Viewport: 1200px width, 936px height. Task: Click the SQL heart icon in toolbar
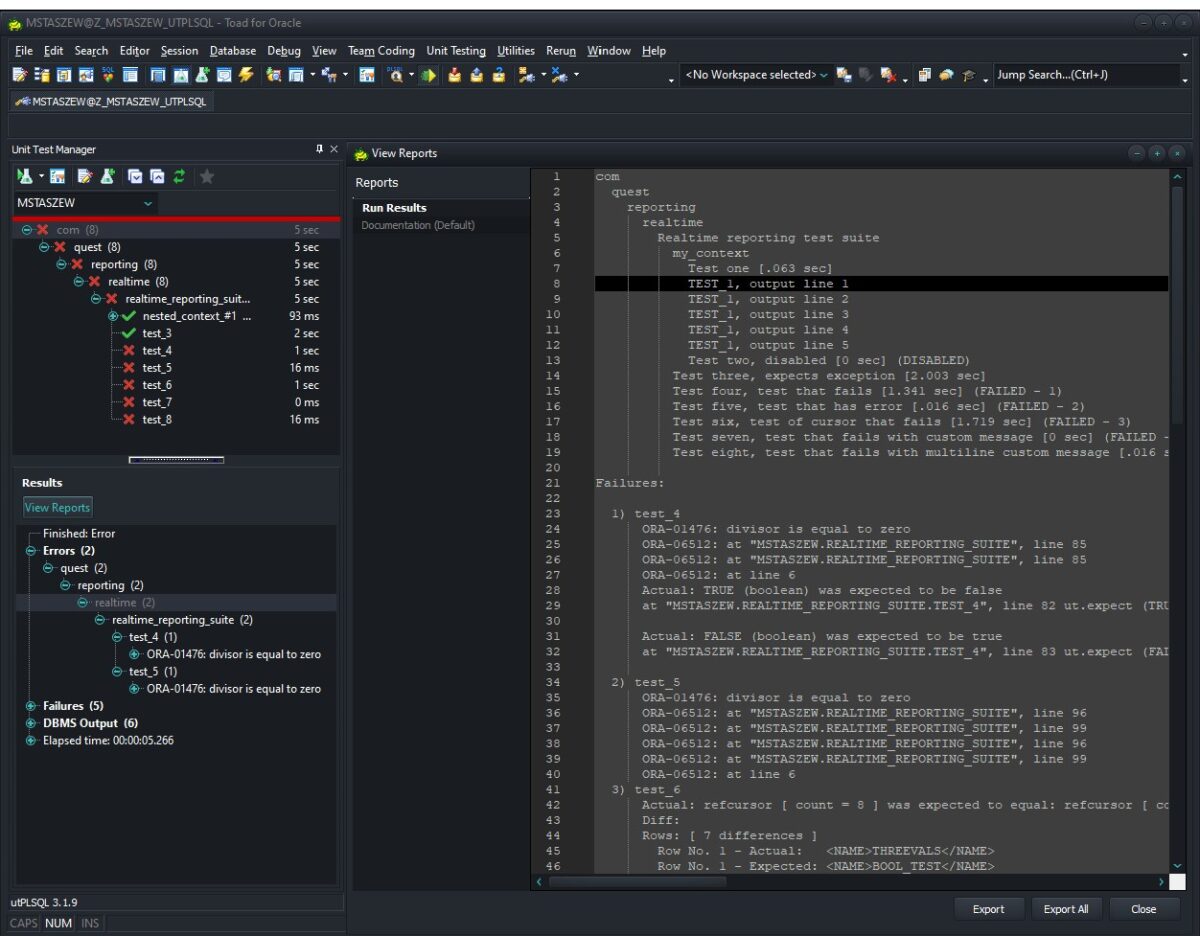pos(108,75)
